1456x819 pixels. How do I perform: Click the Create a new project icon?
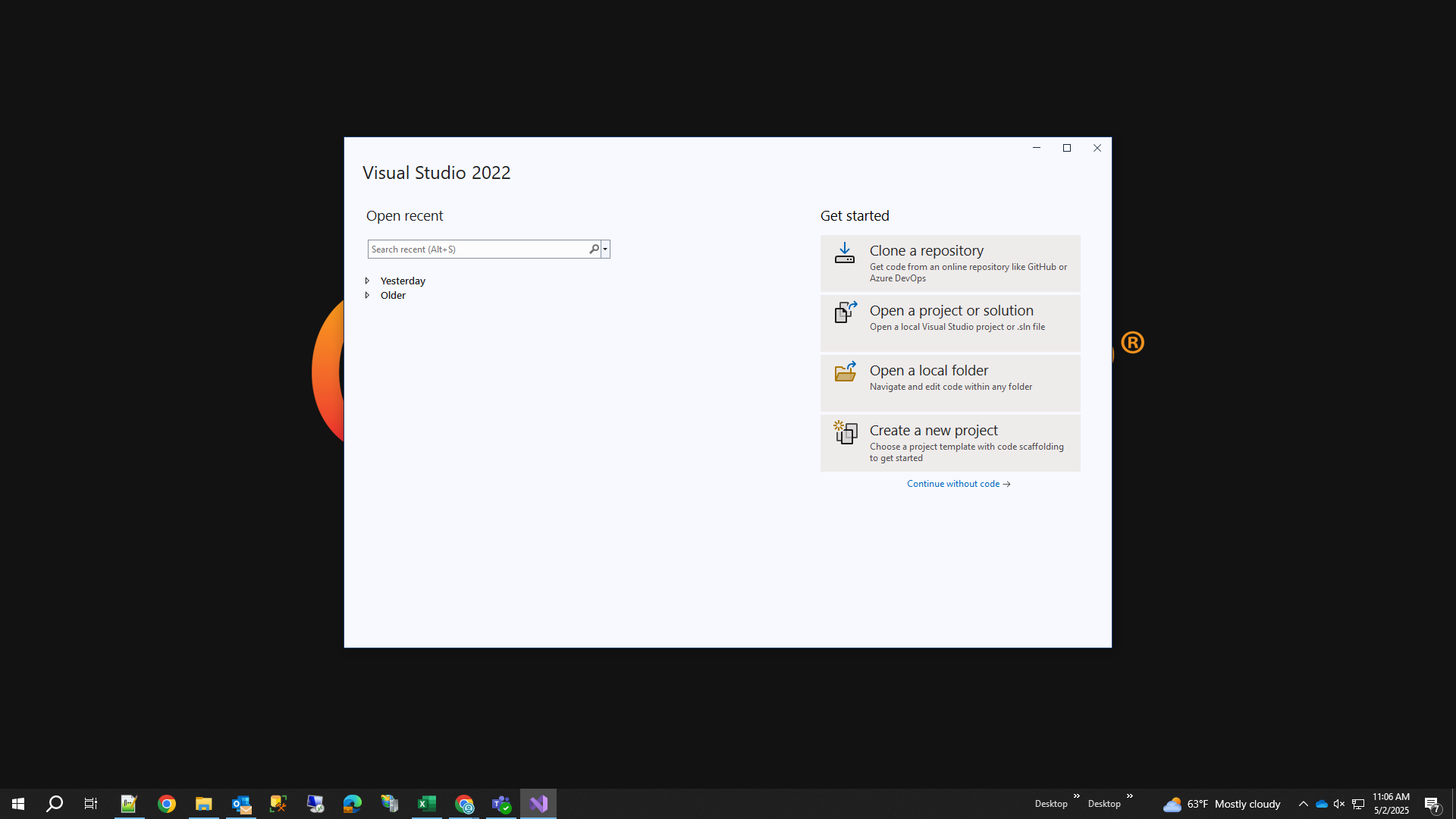(x=845, y=432)
